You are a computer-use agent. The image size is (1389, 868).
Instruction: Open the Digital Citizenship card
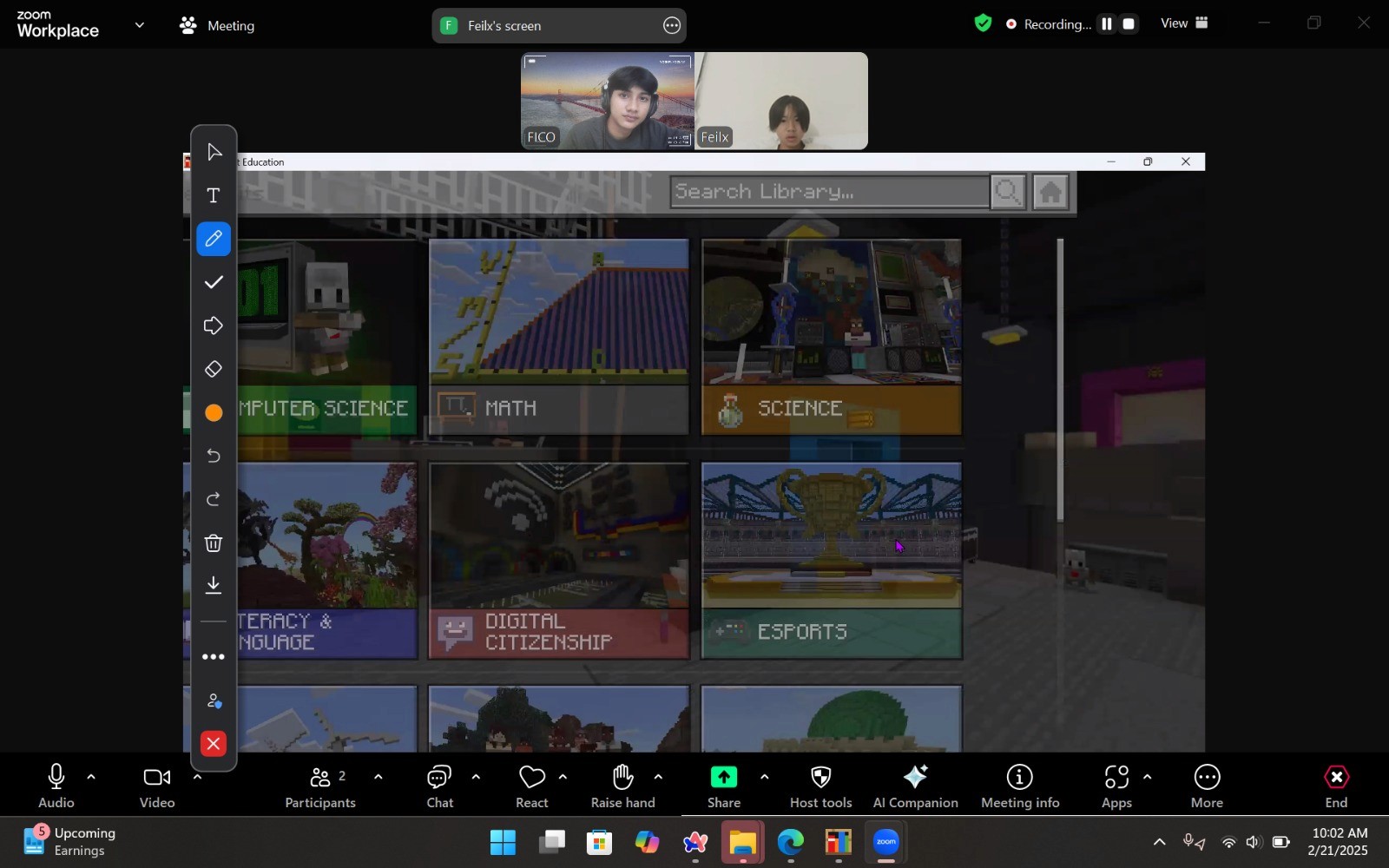(559, 561)
